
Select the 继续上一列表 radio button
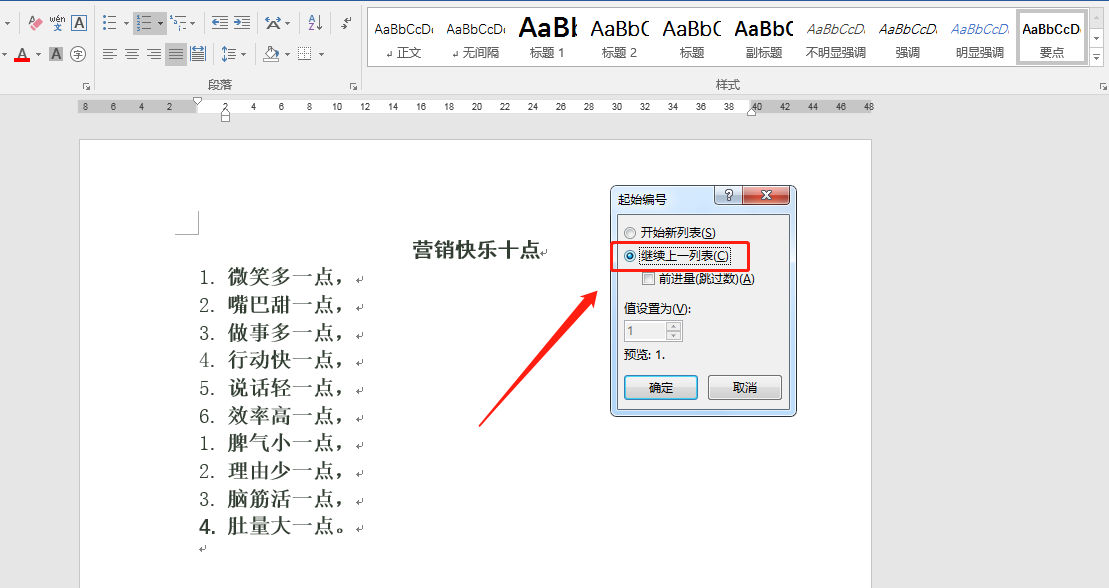point(630,256)
